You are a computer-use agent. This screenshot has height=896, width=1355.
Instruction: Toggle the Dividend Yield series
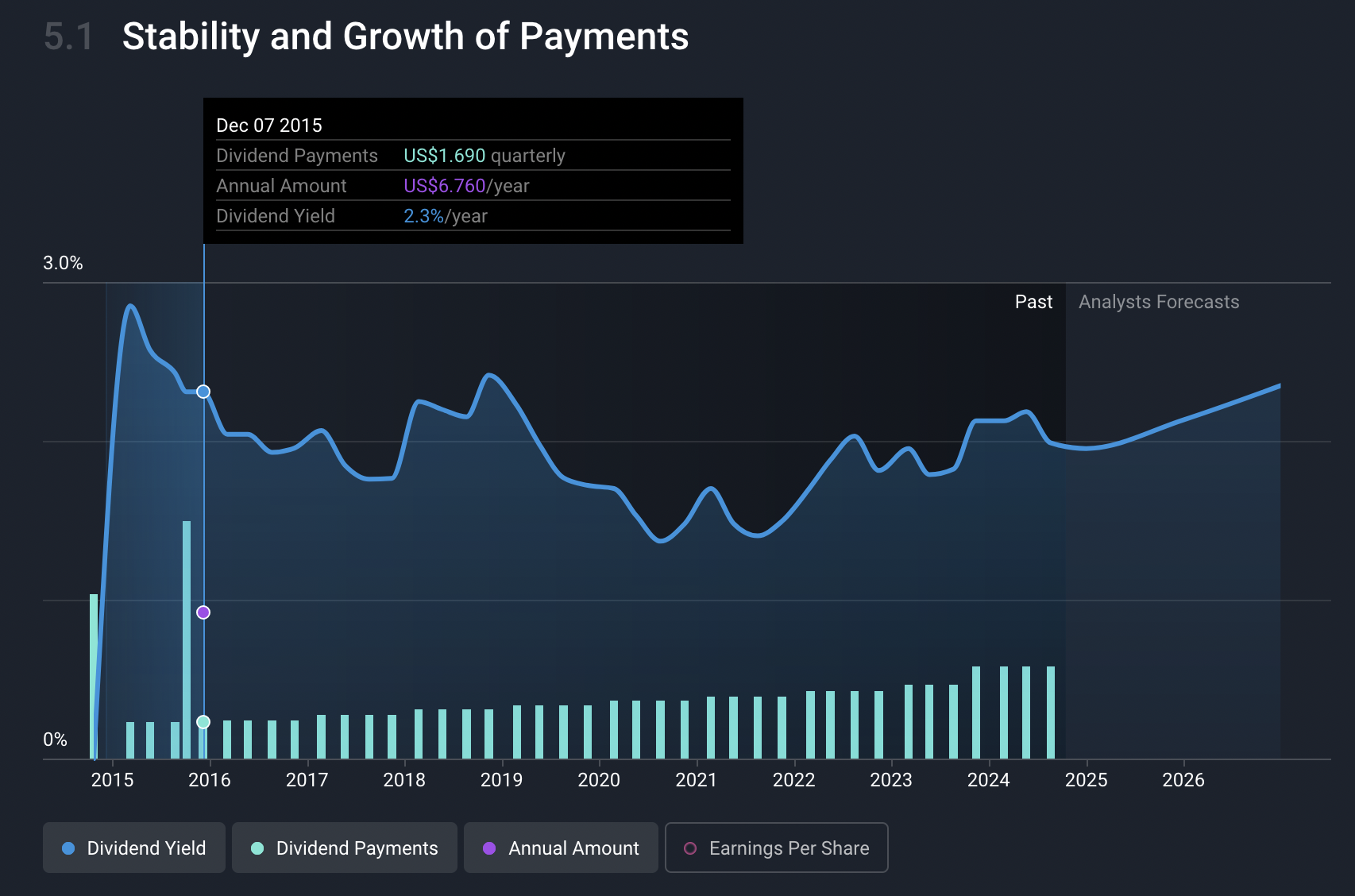point(134,848)
